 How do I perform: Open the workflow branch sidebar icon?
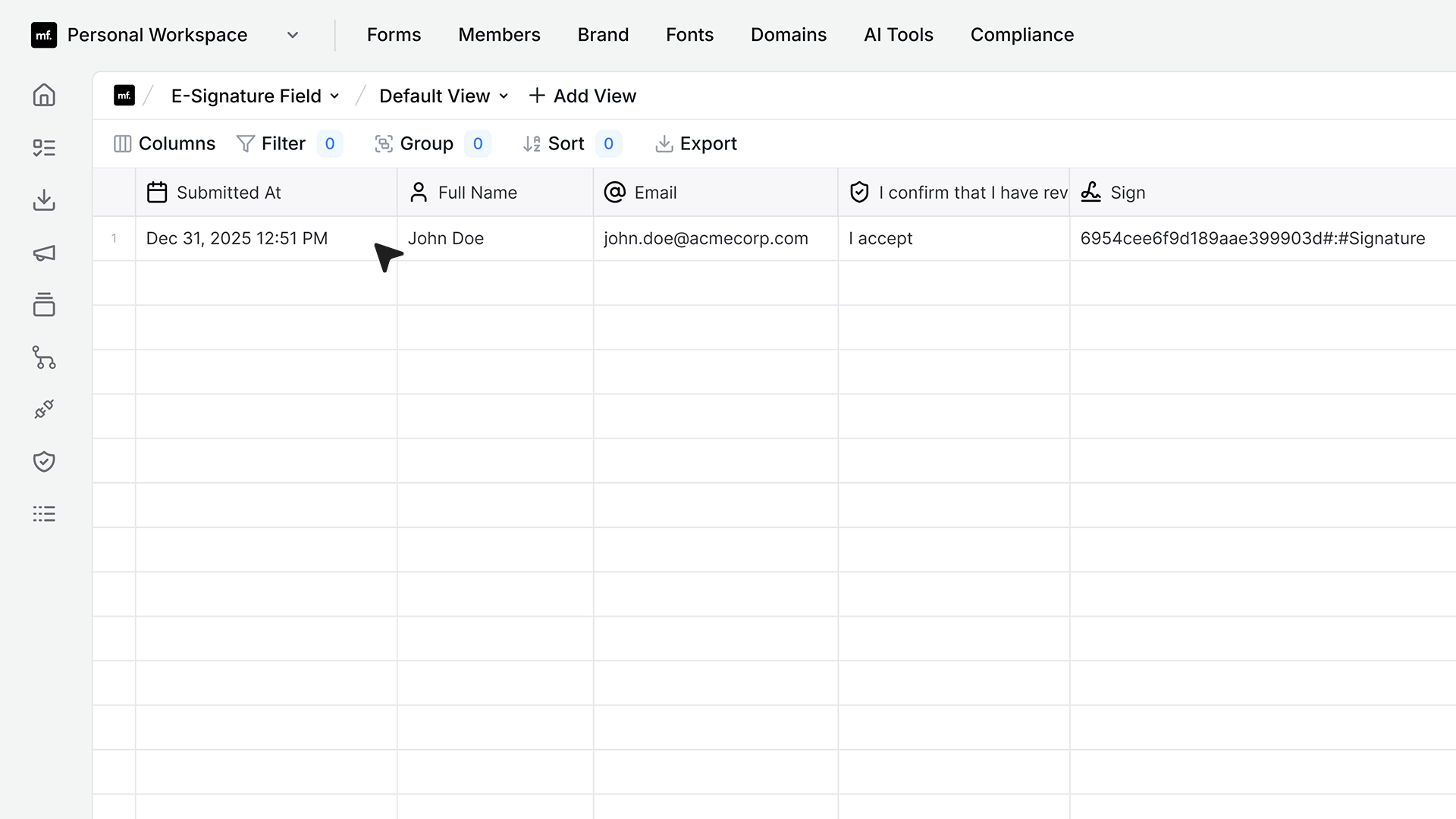[44, 357]
